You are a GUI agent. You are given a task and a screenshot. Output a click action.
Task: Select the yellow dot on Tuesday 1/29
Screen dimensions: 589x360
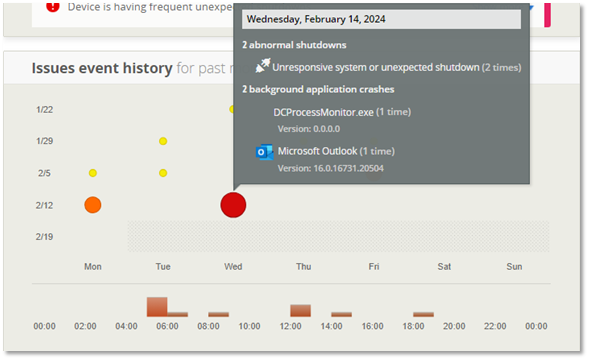[163, 141]
